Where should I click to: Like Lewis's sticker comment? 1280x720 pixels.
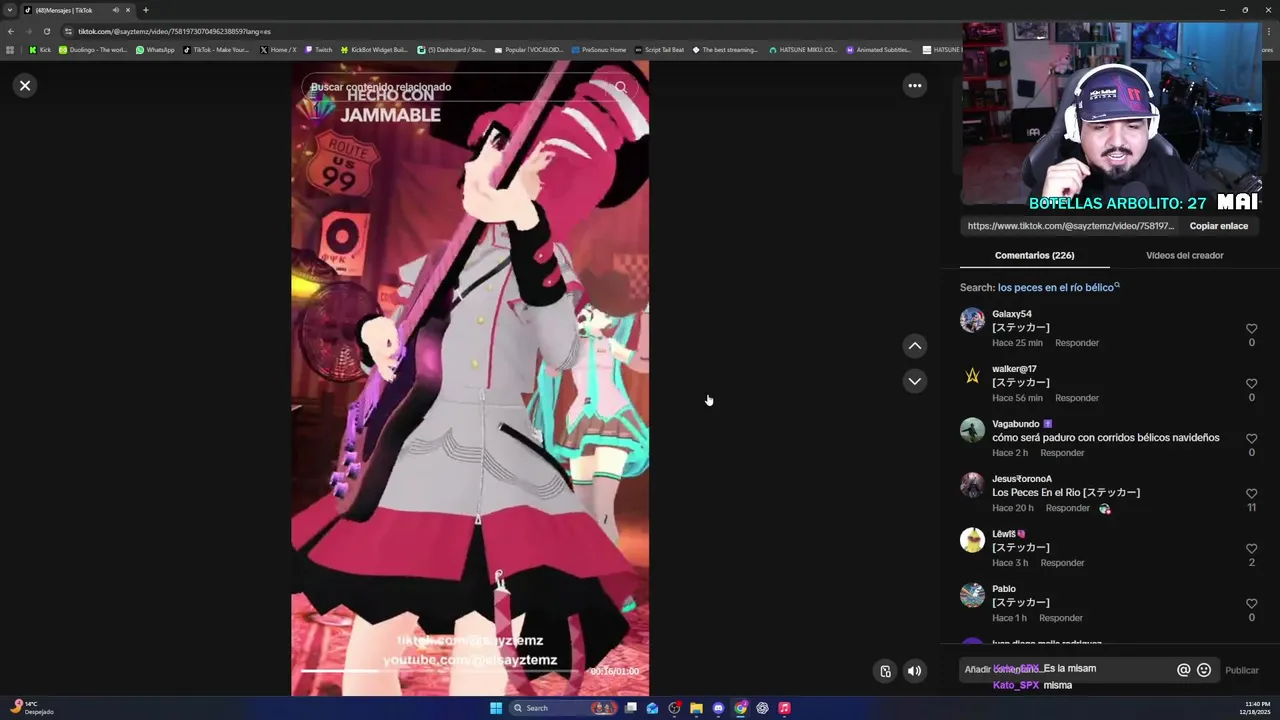(1251, 549)
